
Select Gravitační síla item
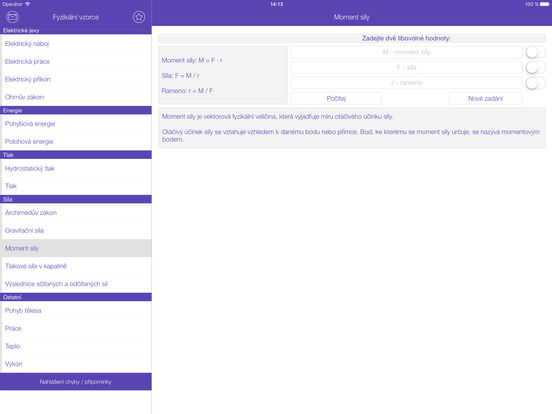coord(76,230)
